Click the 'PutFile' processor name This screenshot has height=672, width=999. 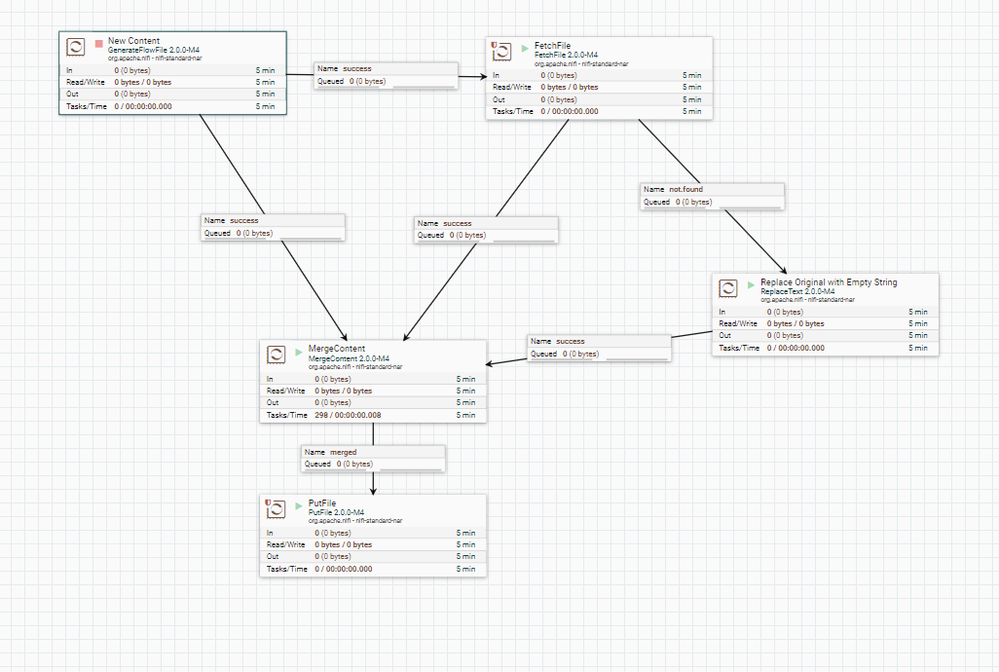(x=322, y=503)
